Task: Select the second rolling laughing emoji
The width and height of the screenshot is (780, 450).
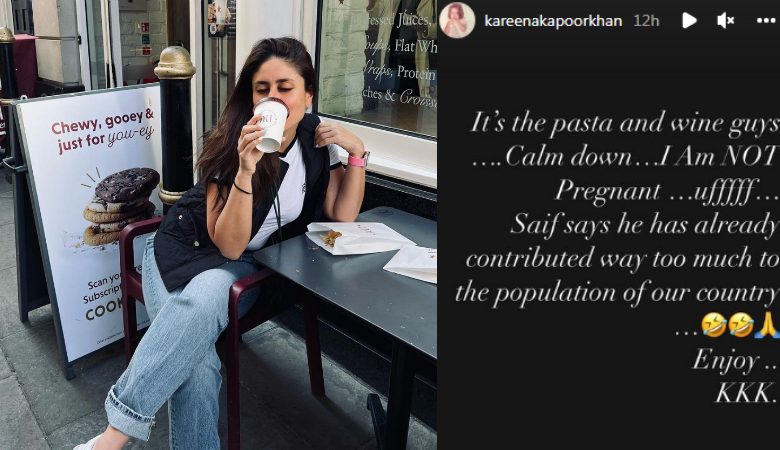Action: (740, 324)
